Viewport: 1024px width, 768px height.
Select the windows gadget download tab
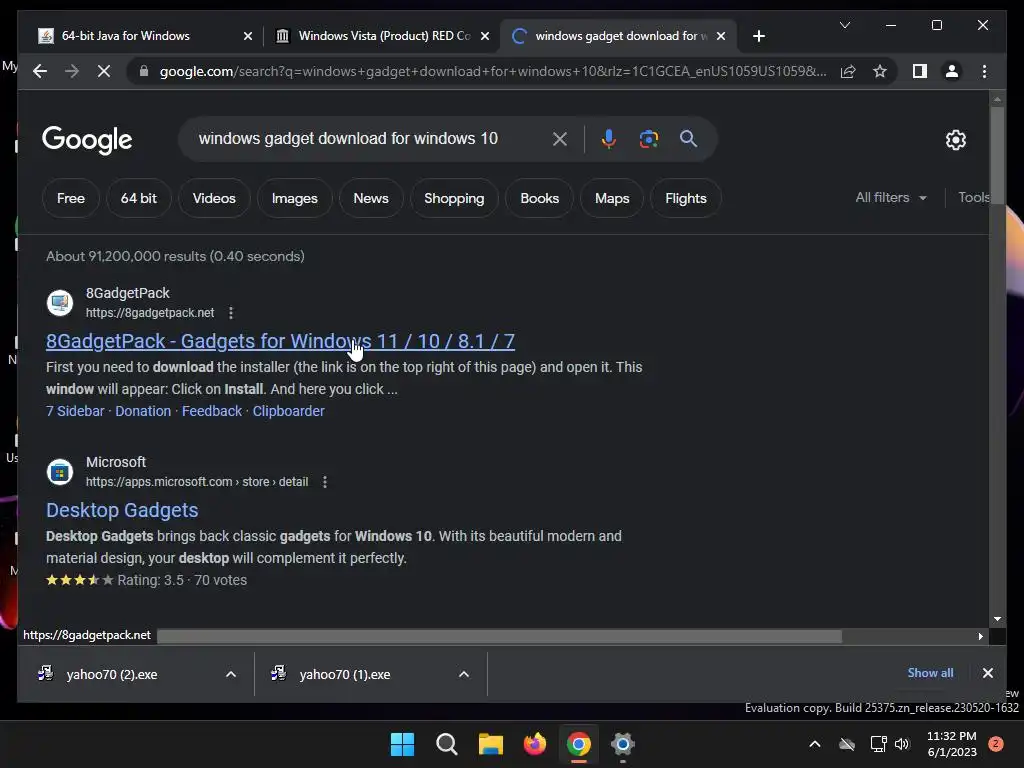pyautogui.click(x=617, y=36)
